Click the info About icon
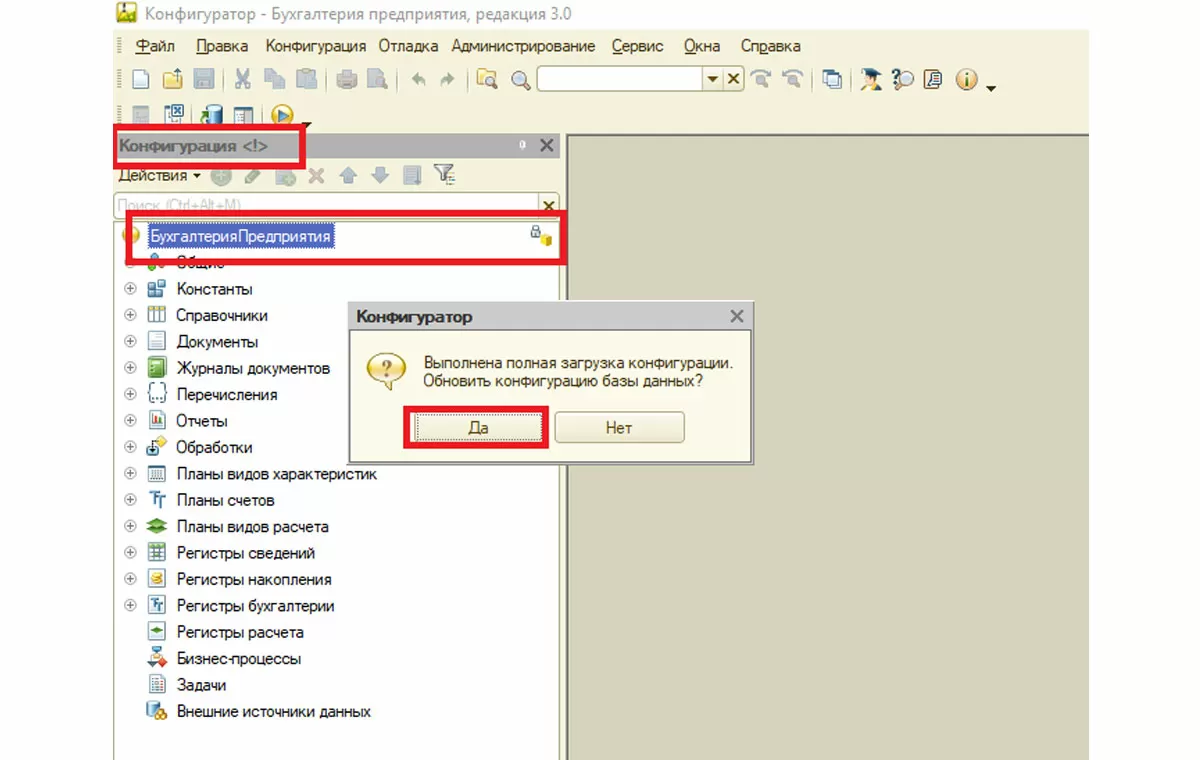This screenshot has height=760, width=1200. coord(966,80)
